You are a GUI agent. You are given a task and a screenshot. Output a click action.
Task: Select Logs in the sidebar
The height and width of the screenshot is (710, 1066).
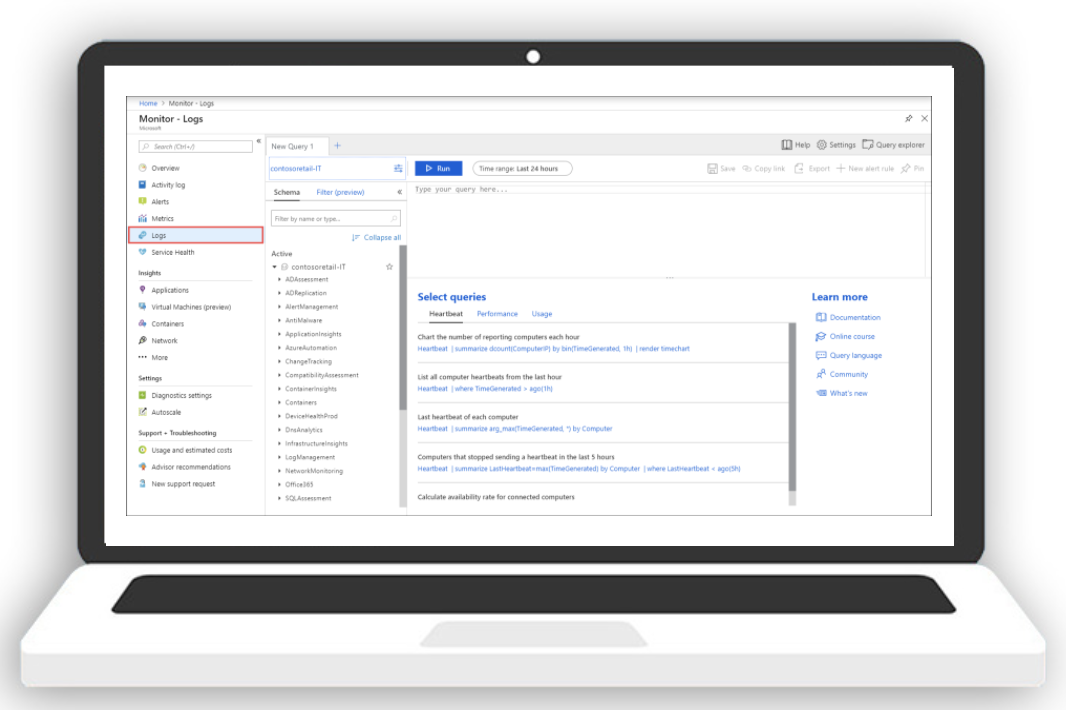pos(196,235)
